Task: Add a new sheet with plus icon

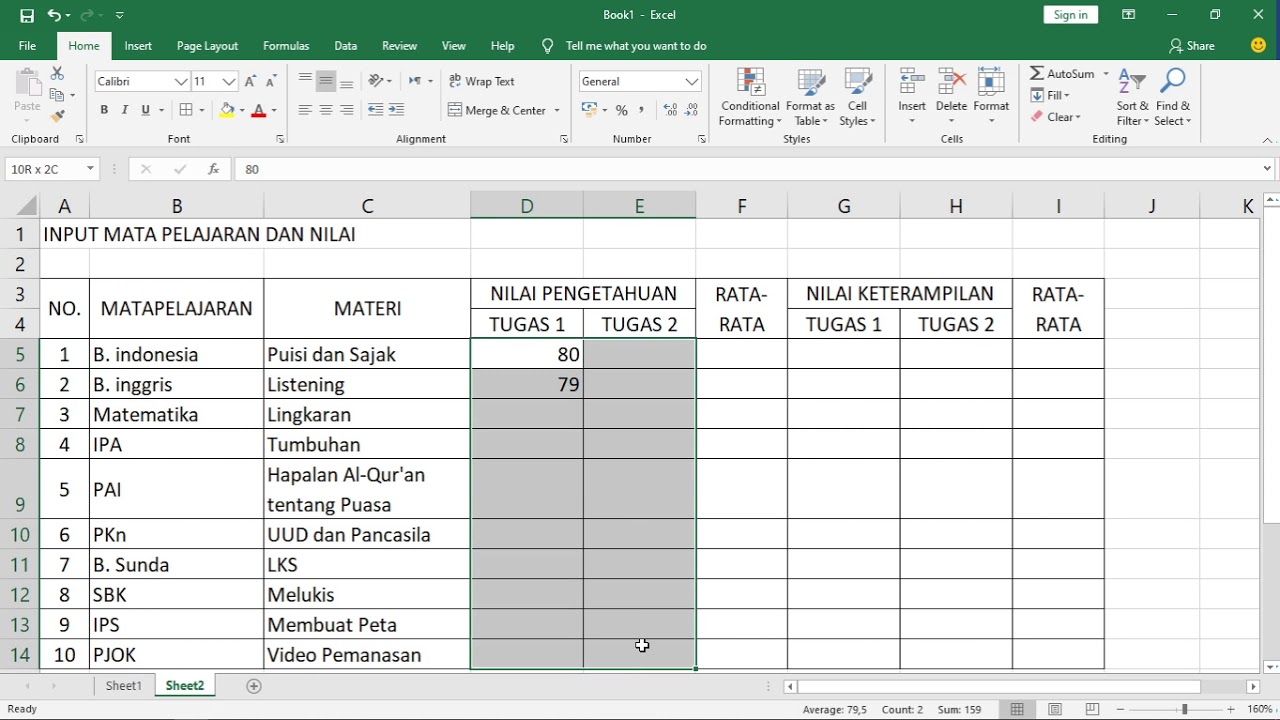Action: point(254,686)
